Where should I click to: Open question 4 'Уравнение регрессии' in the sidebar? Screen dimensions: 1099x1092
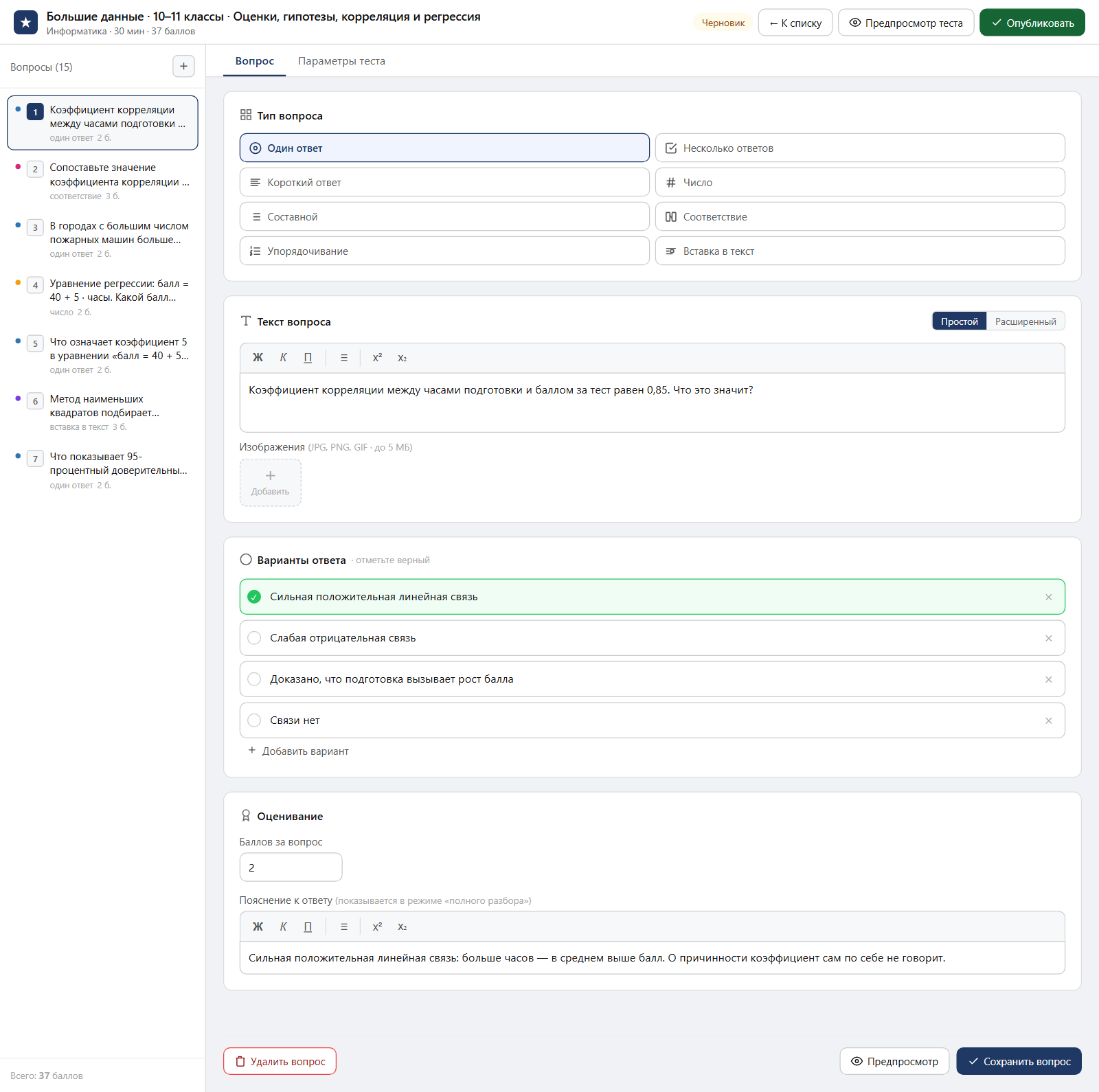coord(103,297)
